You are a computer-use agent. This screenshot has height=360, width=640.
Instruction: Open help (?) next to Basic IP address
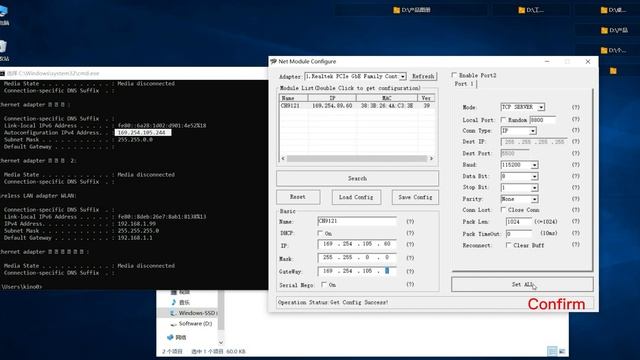410,244
